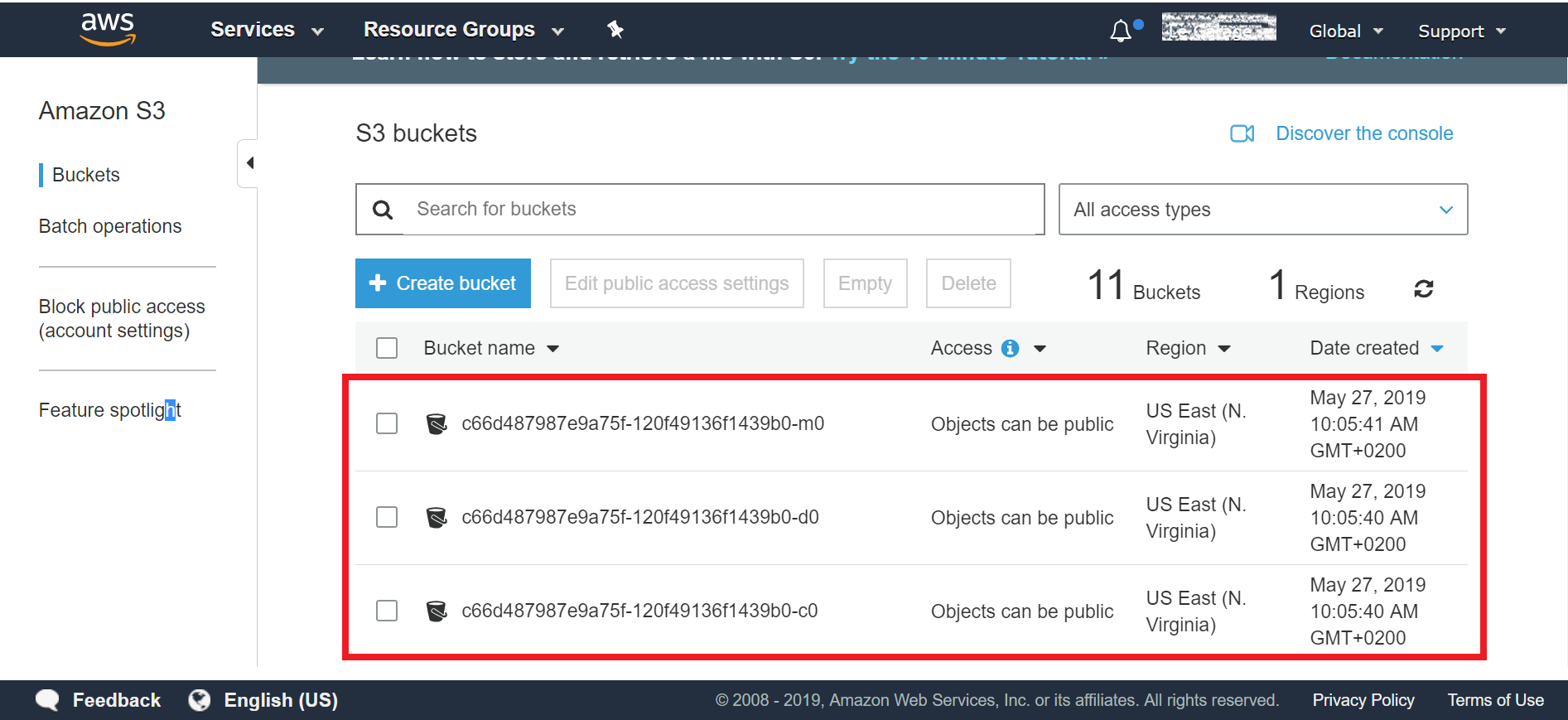
Task: Collapse the left navigation panel arrow
Action: (248, 163)
